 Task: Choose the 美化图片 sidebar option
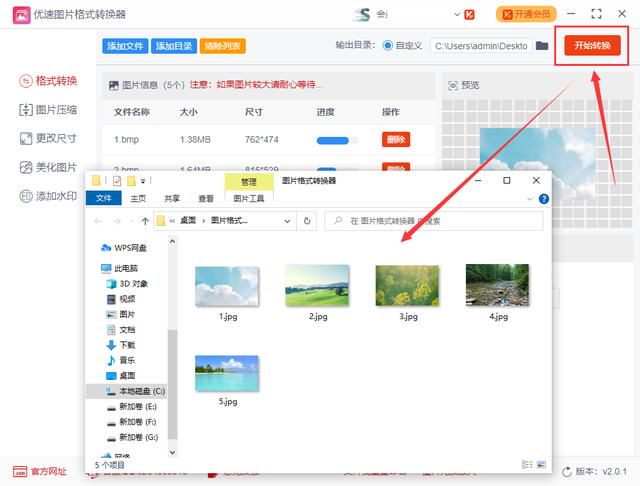click(48, 167)
